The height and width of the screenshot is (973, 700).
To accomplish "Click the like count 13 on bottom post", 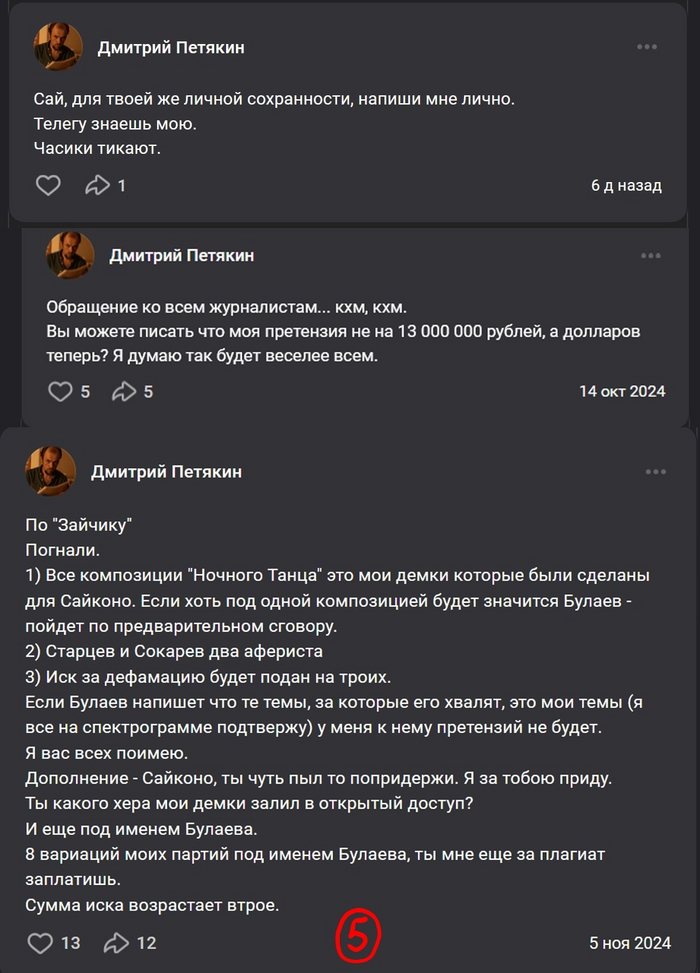I will [71, 942].
